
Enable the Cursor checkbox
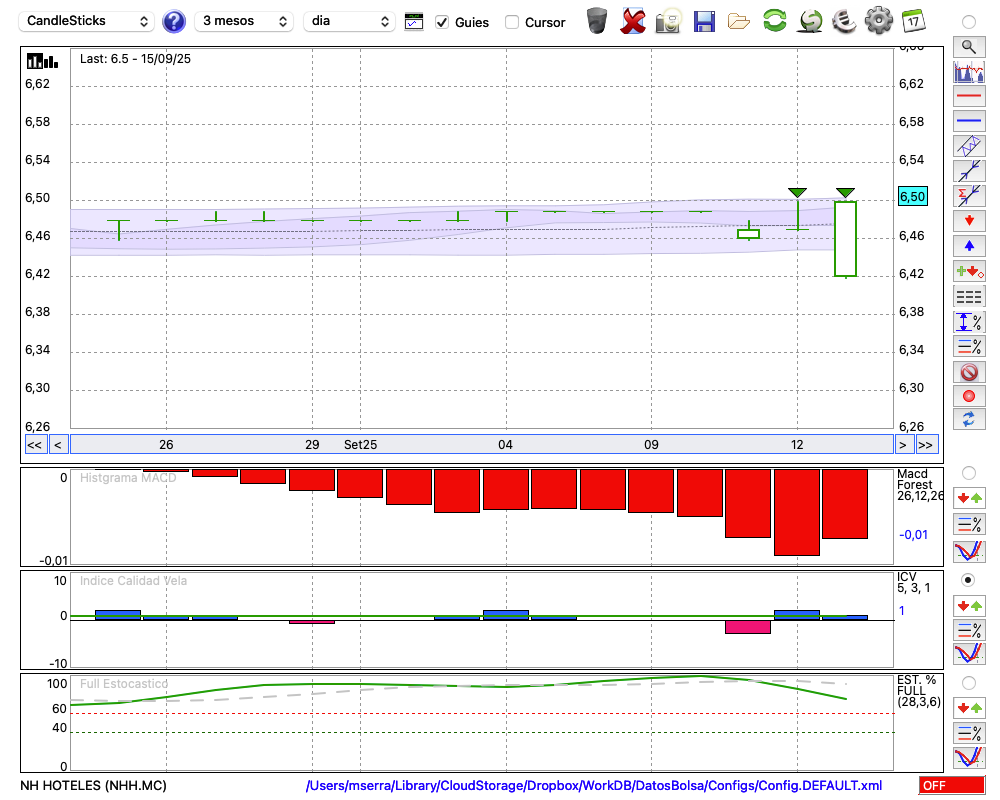click(512, 22)
